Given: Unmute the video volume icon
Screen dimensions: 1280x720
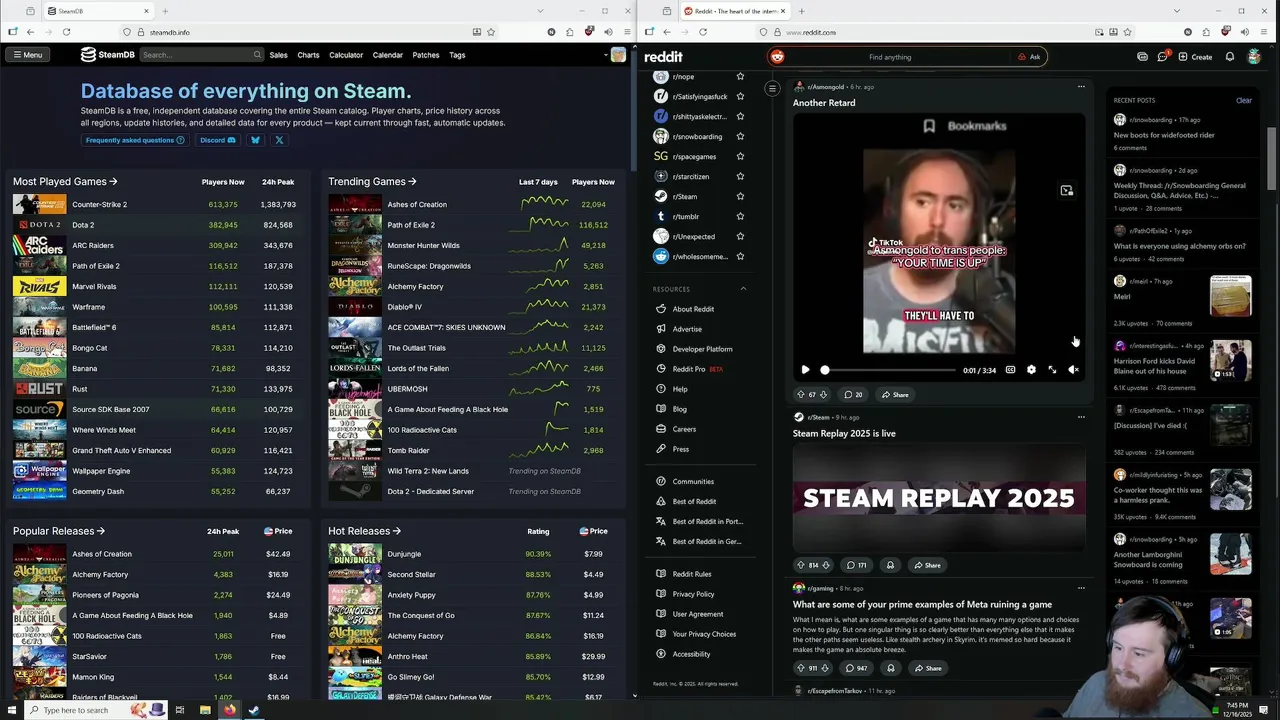Looking at the screenshot, I should coord(1073,370).
